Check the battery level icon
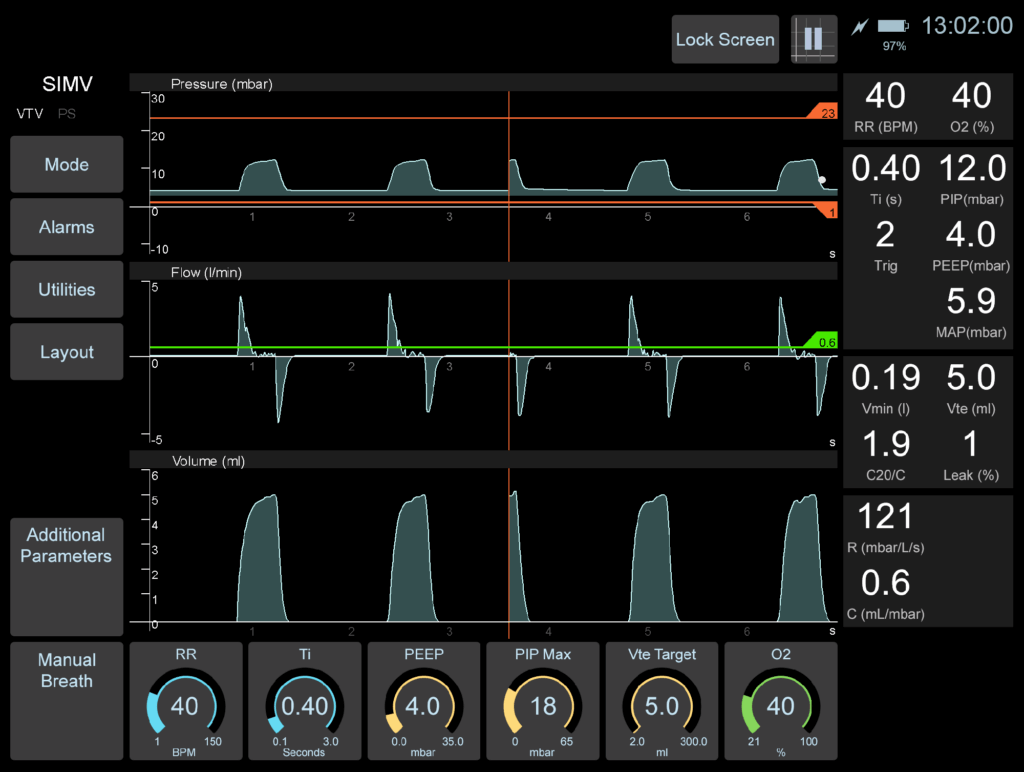Image resolution: width=1024 pixels, height=772 pixels. (893, 26)
